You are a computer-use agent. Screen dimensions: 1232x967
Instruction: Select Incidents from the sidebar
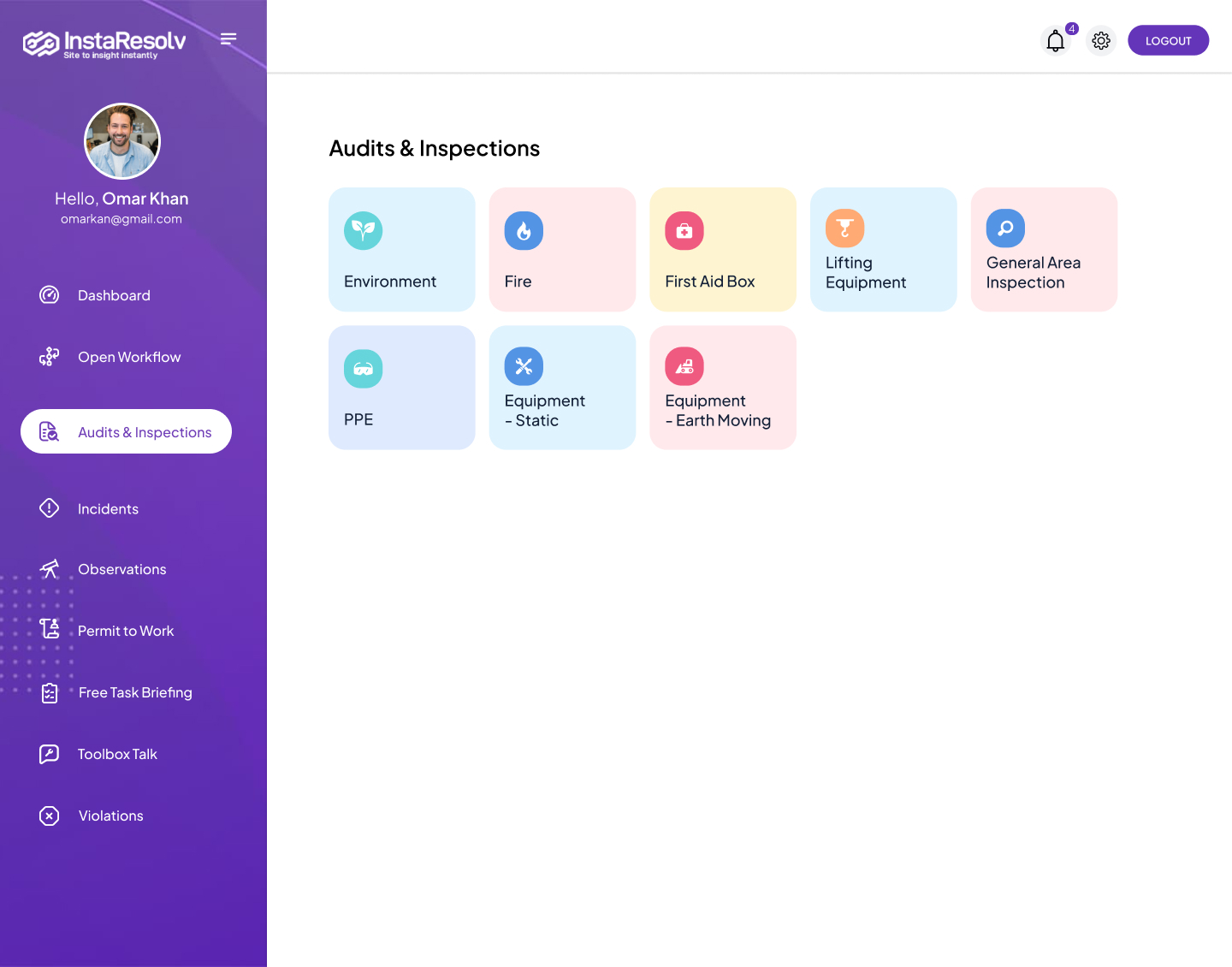pyautogui.click(x=108, y=509)
